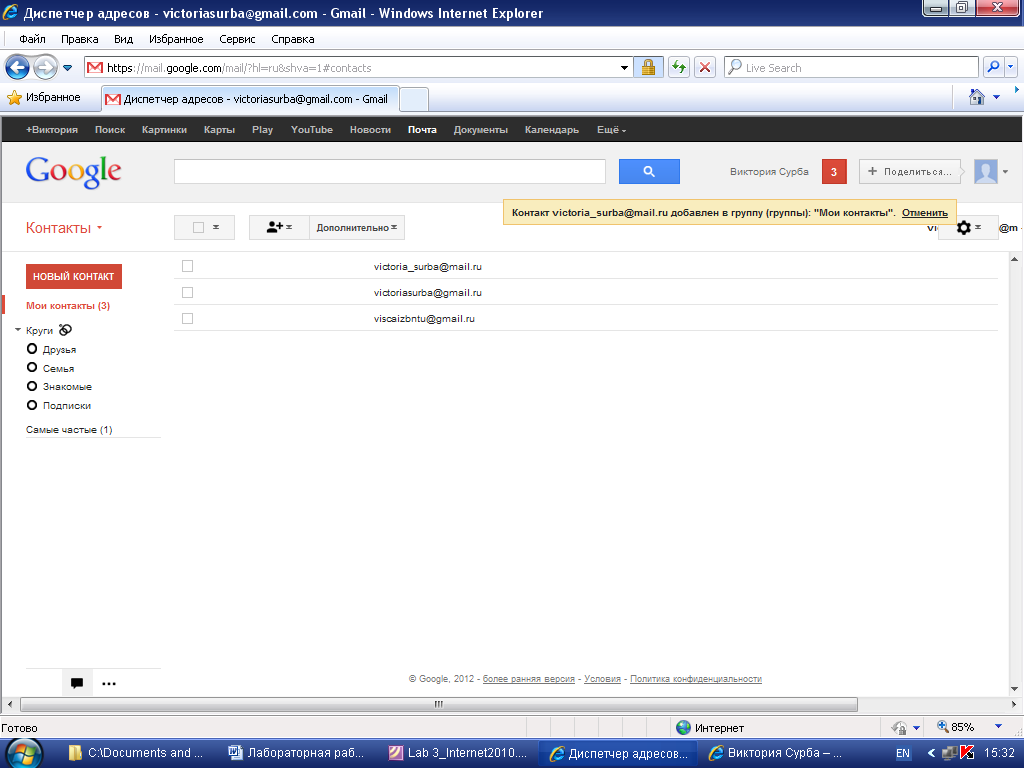Open Мои контакты (3) group
Image resolution: width=1024 pixels, height=768 pixels.
[x=68, y=306]
